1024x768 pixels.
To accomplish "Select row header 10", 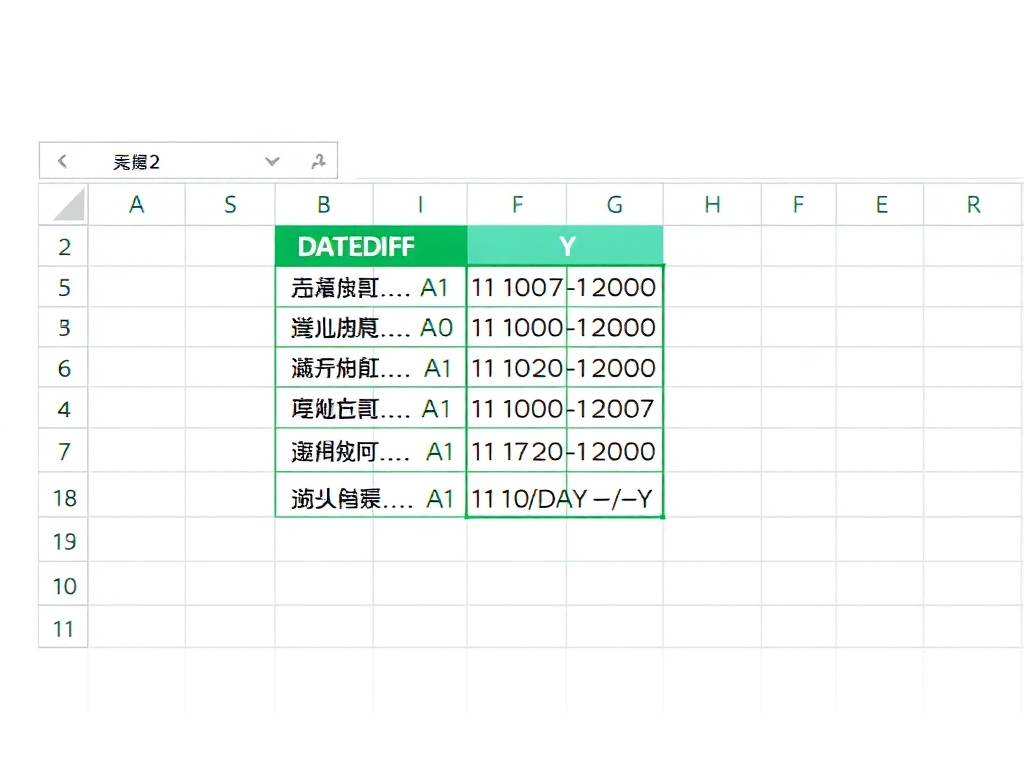I will click(x=63, y=584).
